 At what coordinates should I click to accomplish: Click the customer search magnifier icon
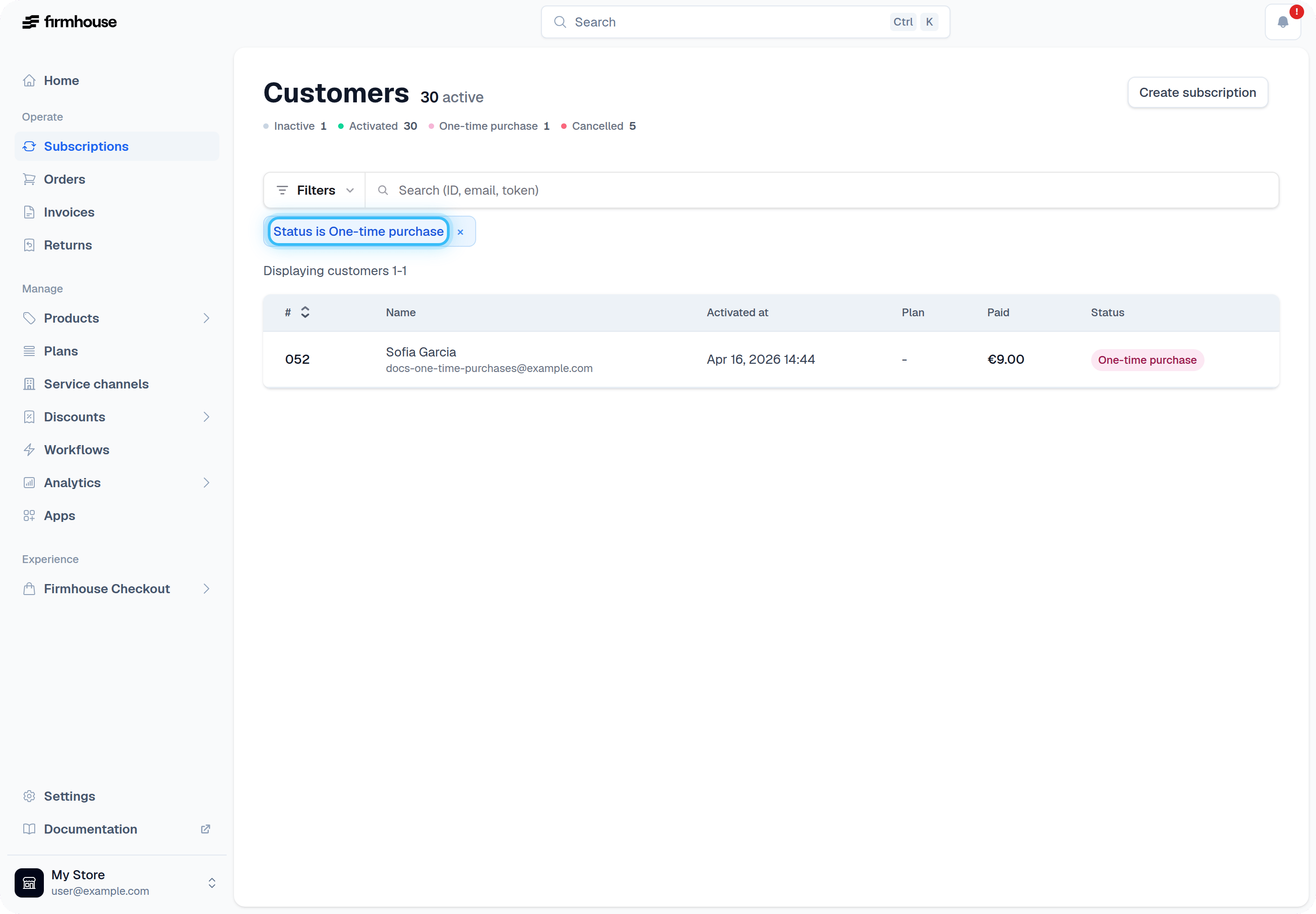point(383,190)
